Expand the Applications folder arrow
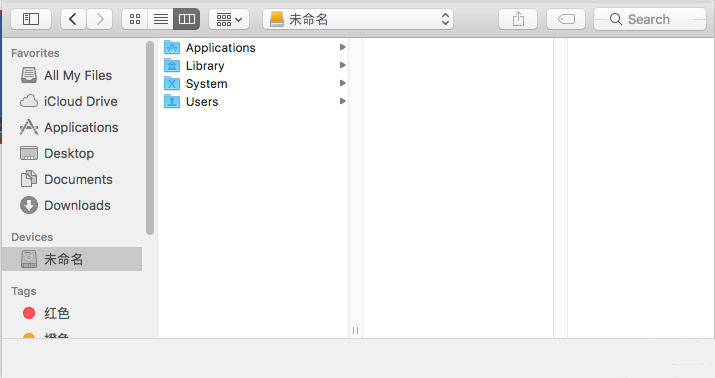The width and height of the screenshot is (715, 378). tap(342, 47)
